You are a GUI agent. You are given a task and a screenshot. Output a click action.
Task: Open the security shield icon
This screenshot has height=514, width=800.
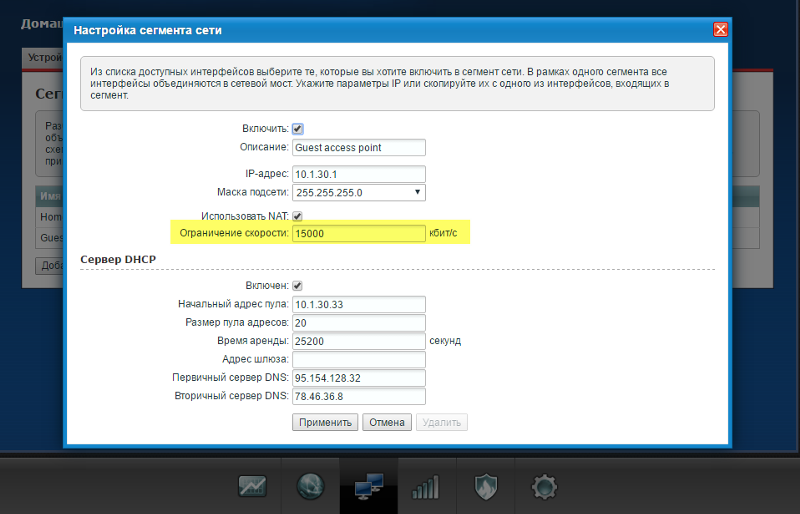(486, 486)
